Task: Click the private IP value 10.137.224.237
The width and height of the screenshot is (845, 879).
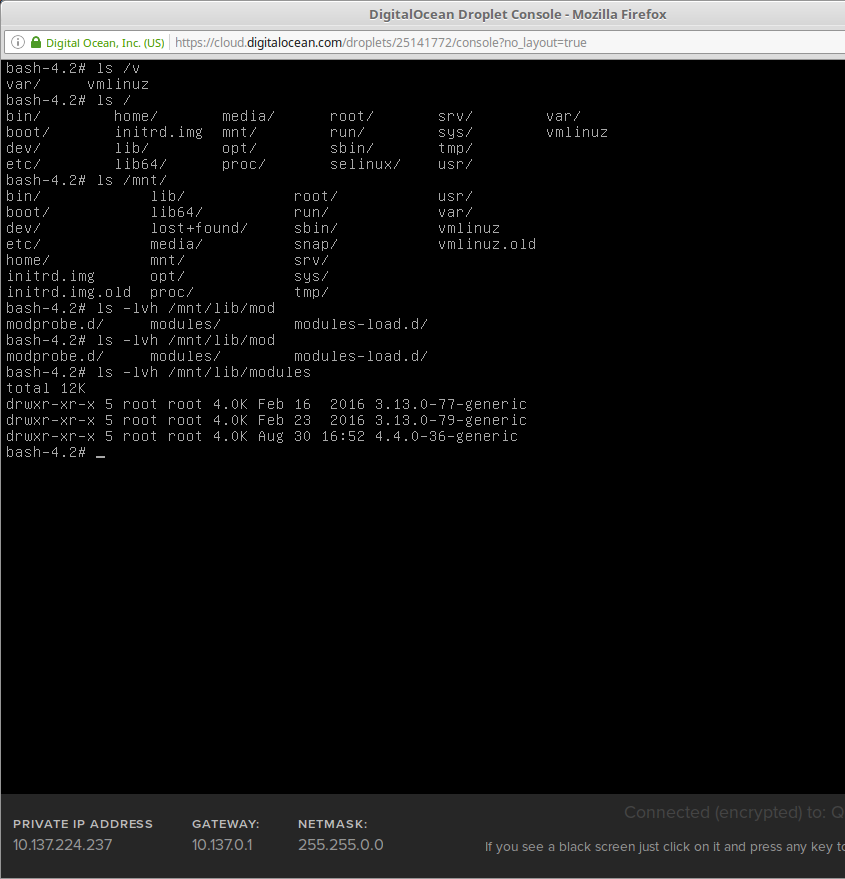Action: [x=62, y=844]
